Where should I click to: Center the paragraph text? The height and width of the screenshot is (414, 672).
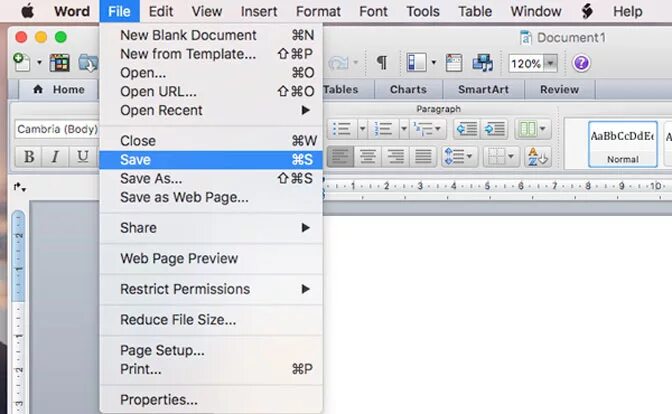coord(368,157)
